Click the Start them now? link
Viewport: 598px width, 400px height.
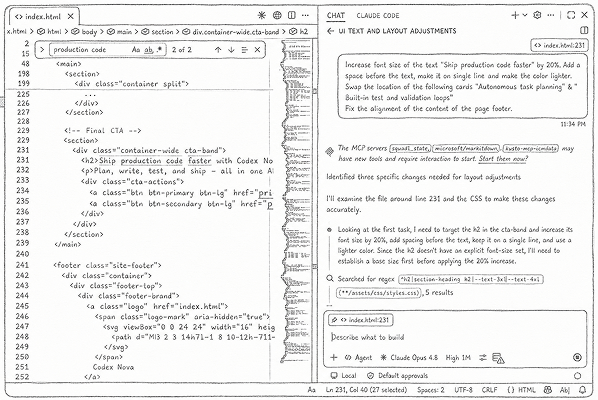(x=503, y=159)
